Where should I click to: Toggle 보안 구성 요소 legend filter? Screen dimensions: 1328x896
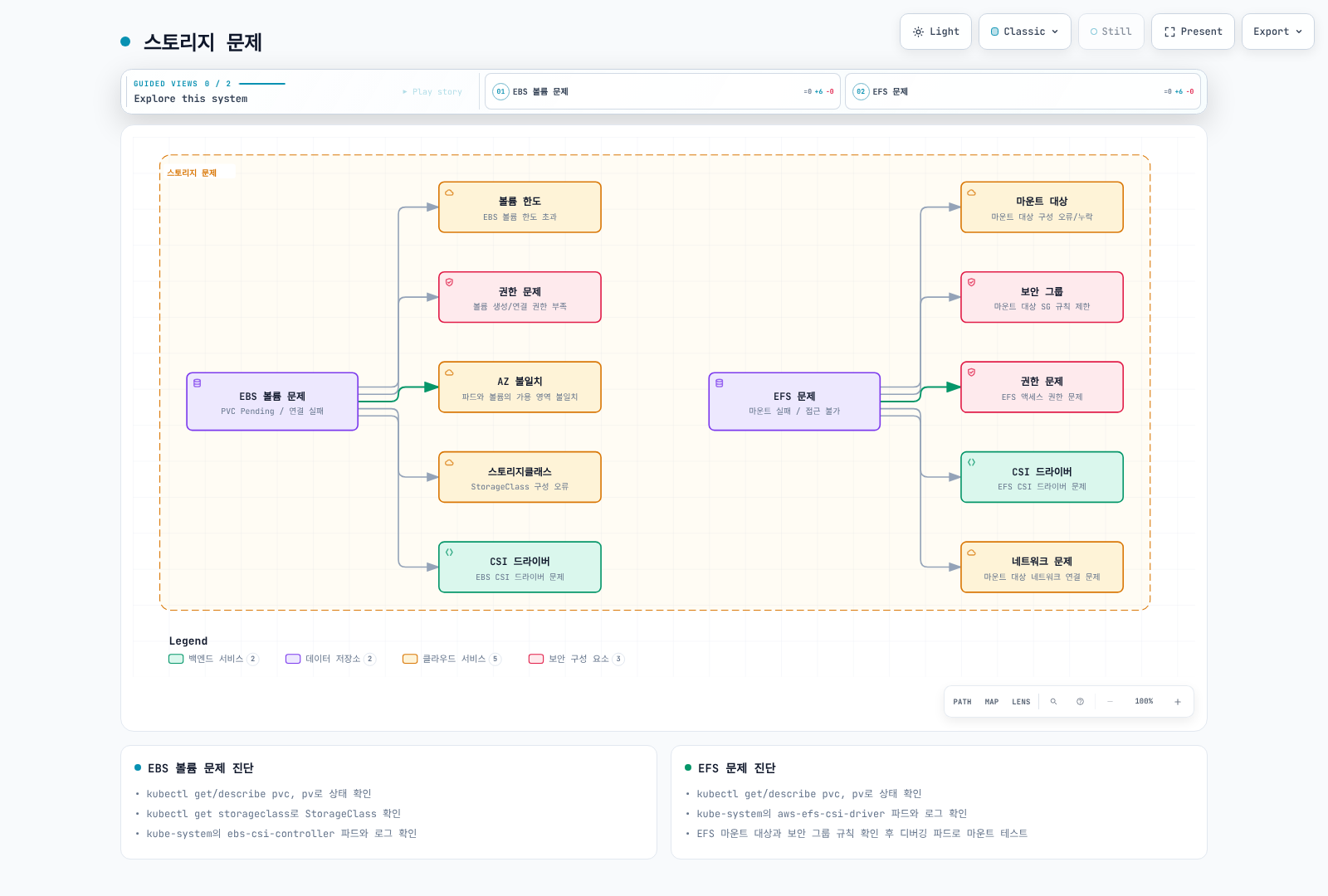576,659
